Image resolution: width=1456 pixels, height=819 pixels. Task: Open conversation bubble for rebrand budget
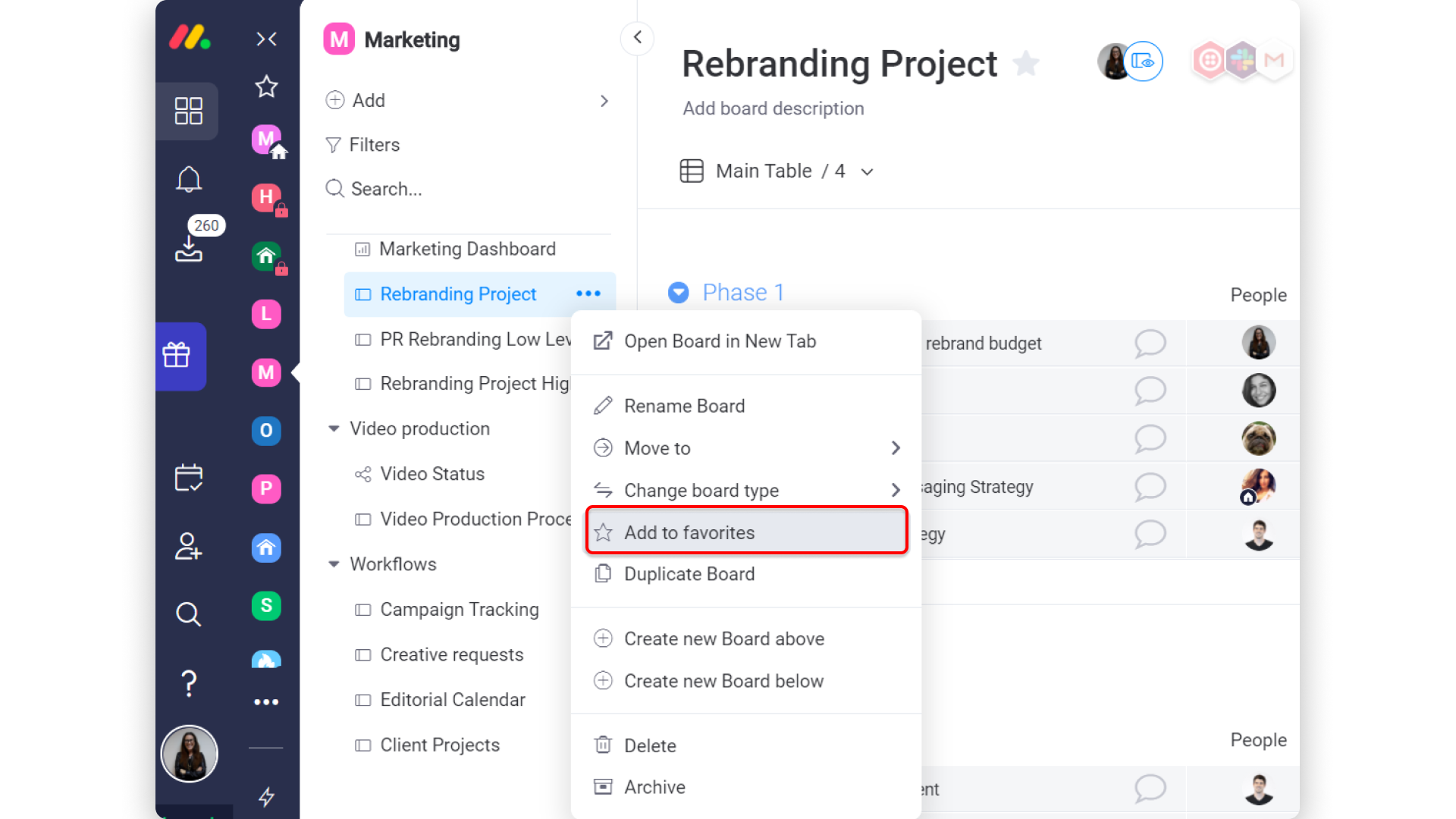point(1150,344)
